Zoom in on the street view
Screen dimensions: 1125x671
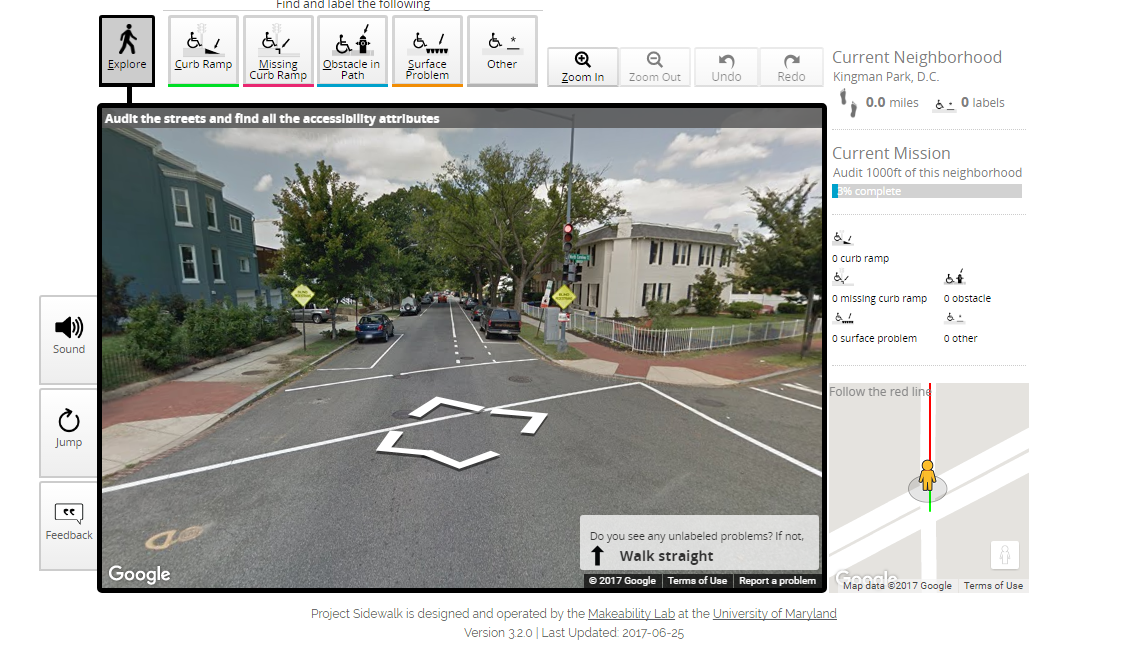click(583, 67)
